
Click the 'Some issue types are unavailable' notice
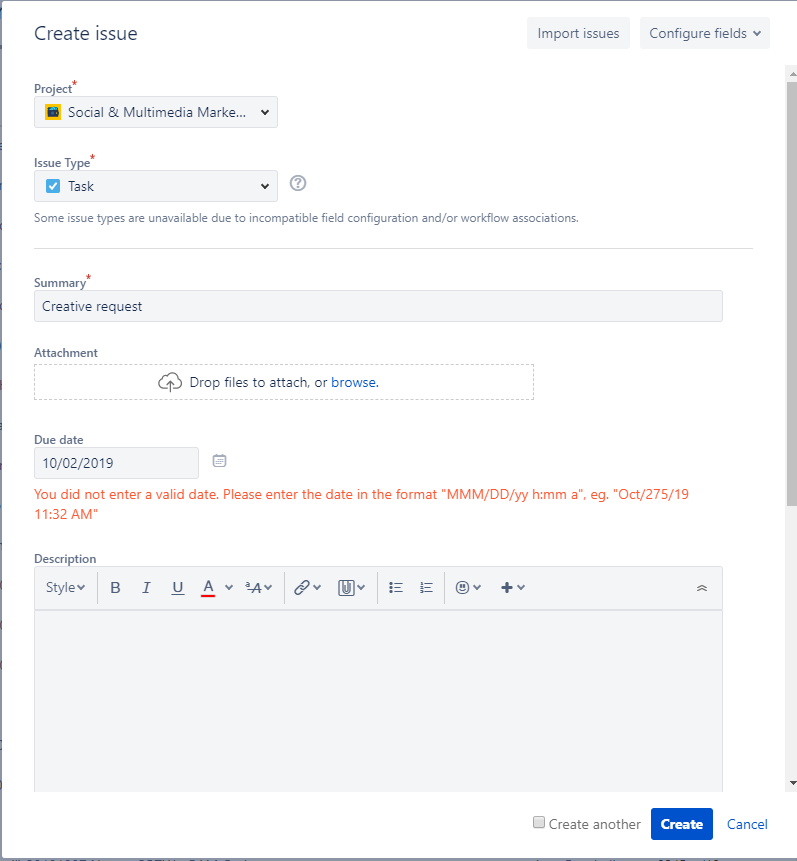(306, 218)
